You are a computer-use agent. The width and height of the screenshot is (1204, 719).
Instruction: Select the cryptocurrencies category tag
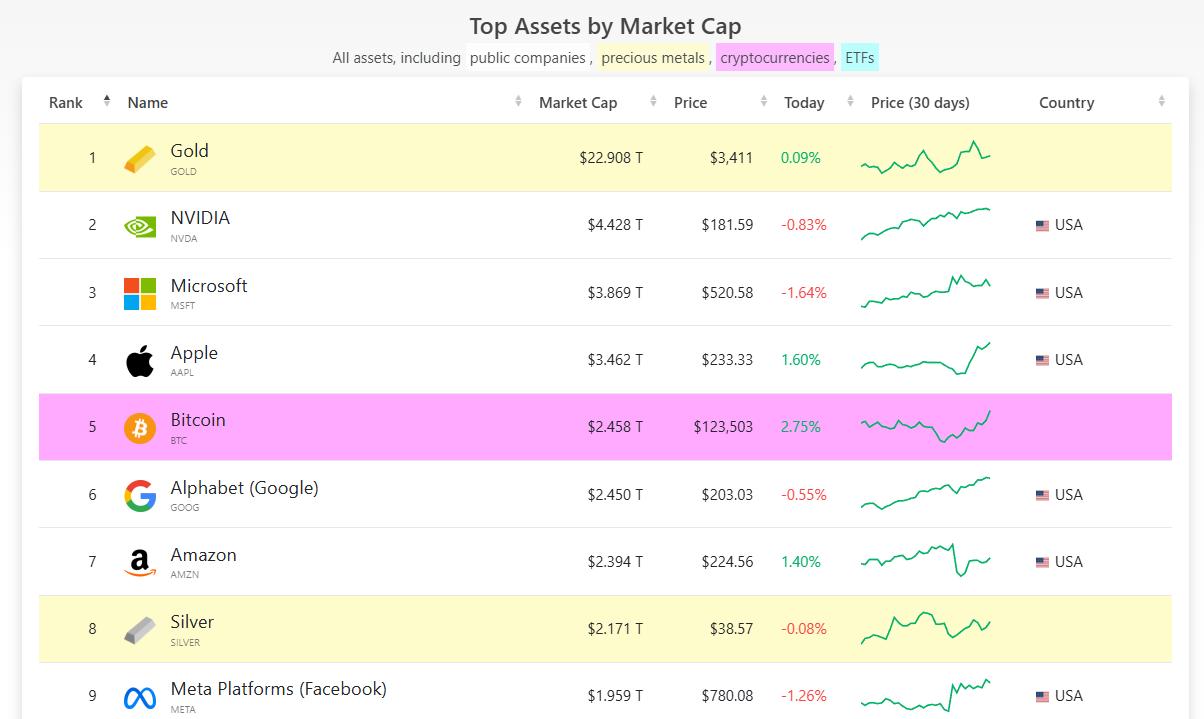[x=775, y=58]
